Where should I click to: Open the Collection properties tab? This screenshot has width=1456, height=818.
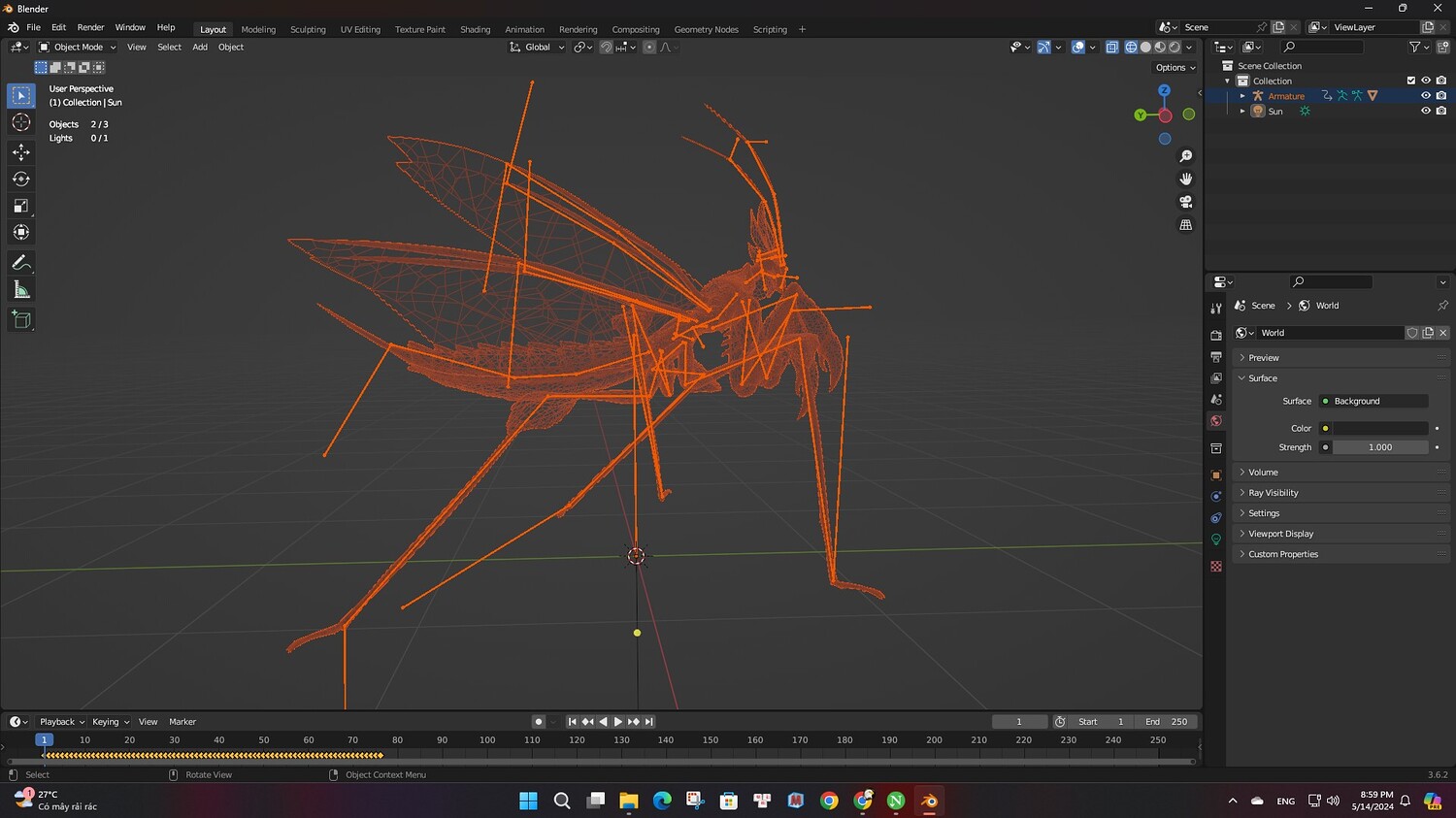[x=1216, y=448]
